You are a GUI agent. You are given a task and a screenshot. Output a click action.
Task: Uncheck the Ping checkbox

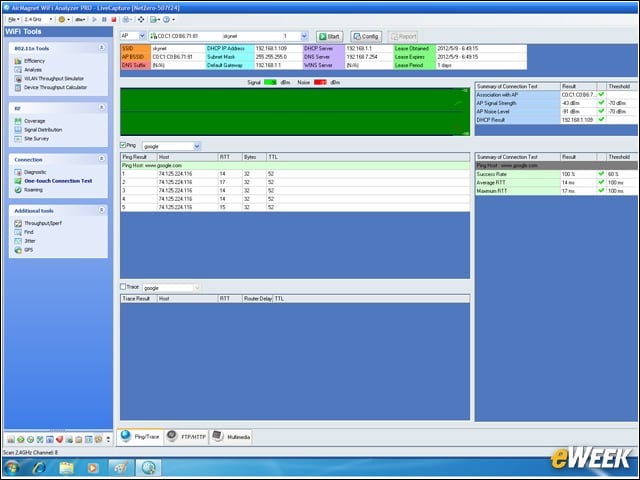click(x=123, y=145)
